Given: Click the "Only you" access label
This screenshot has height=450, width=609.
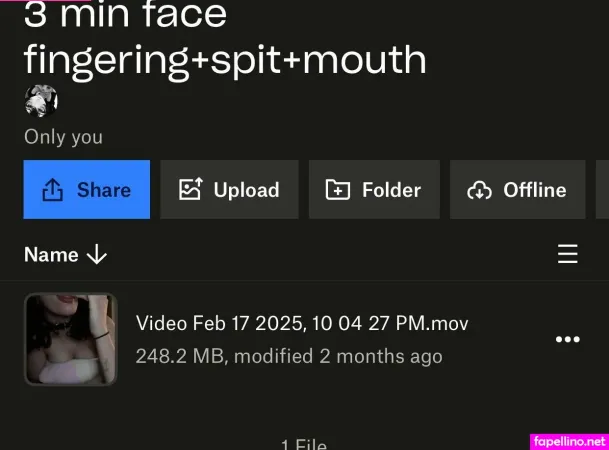Looking at the screenshot, I should 63,137.
